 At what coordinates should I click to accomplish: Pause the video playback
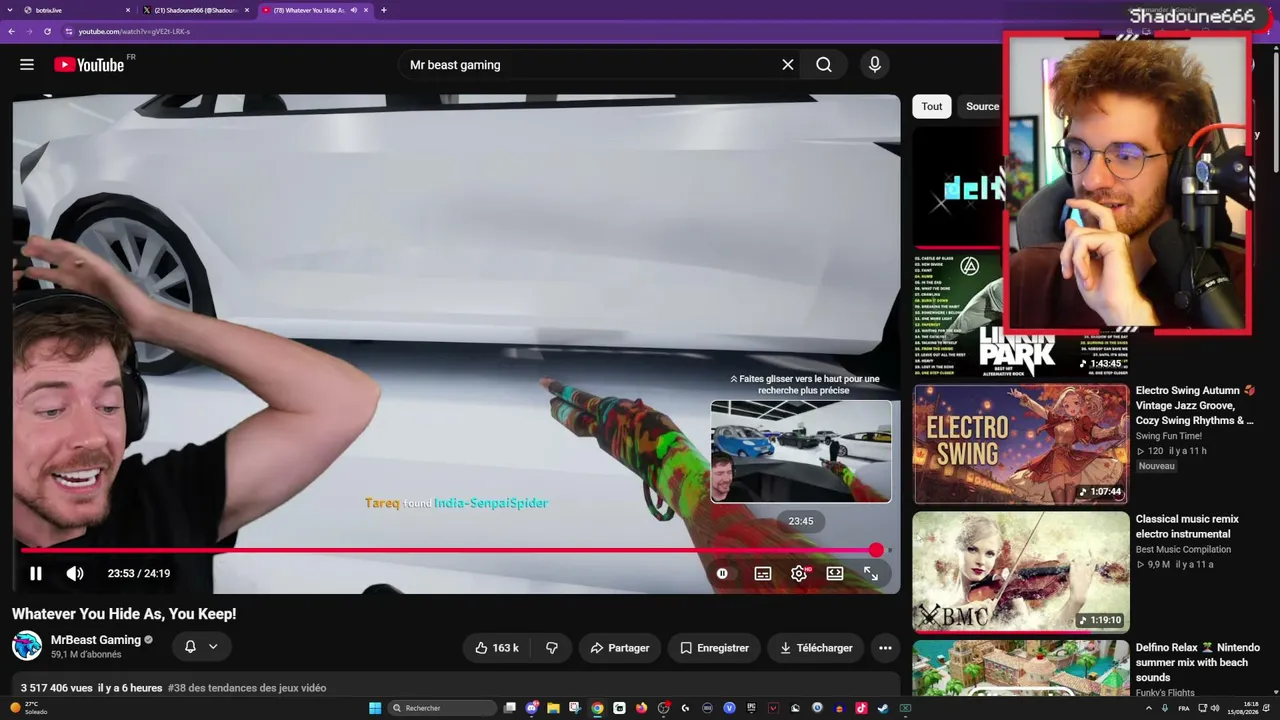36,574
